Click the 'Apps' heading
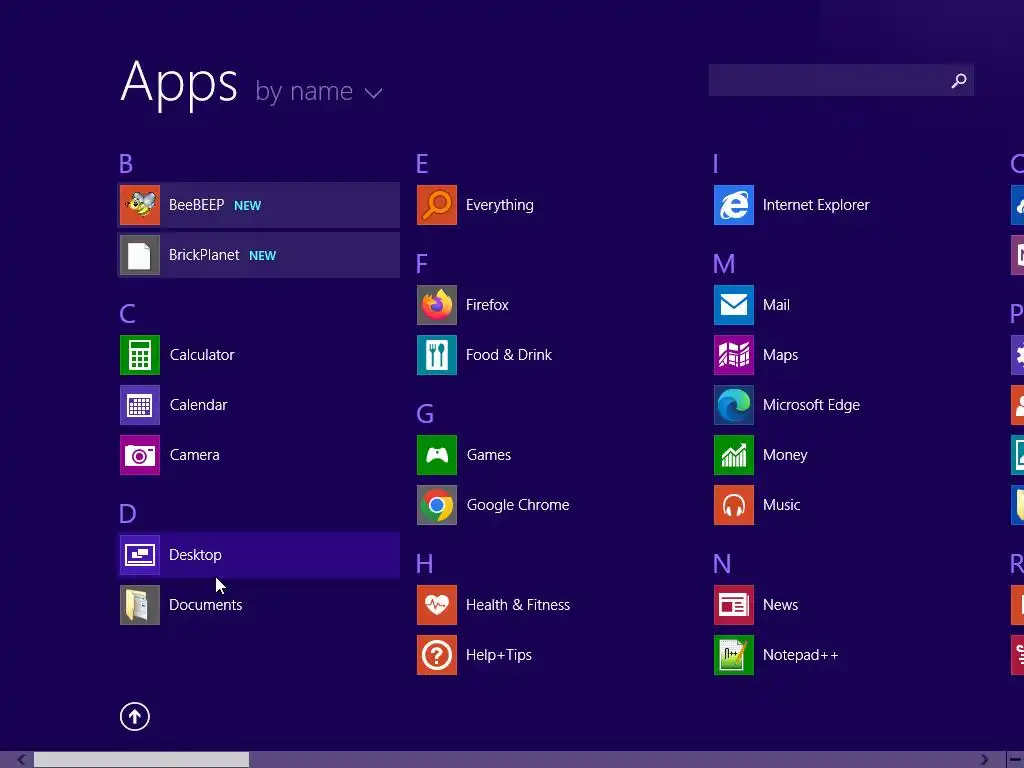Viewport: 1024px width, 768px height. [x=179, y=84]
